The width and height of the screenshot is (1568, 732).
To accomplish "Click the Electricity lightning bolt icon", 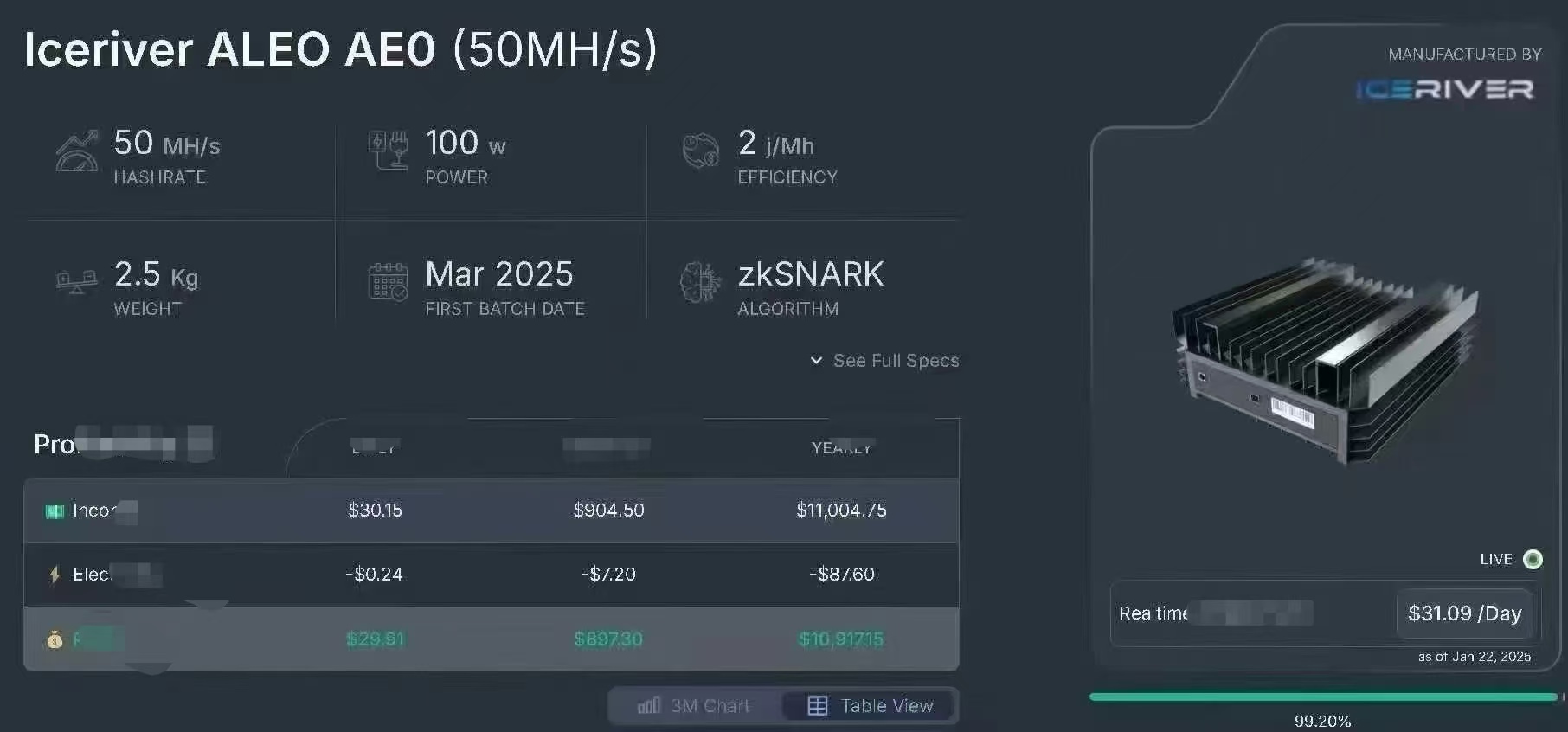I will click(x=55, y=575).
